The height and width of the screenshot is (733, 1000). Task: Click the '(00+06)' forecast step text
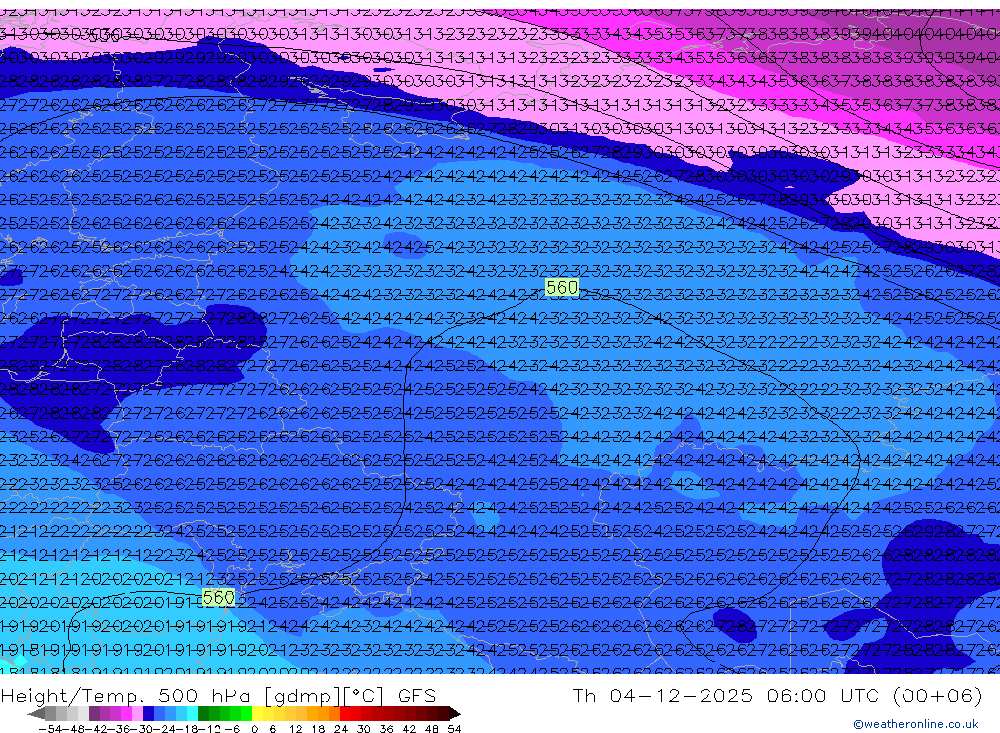click(938, 695)
